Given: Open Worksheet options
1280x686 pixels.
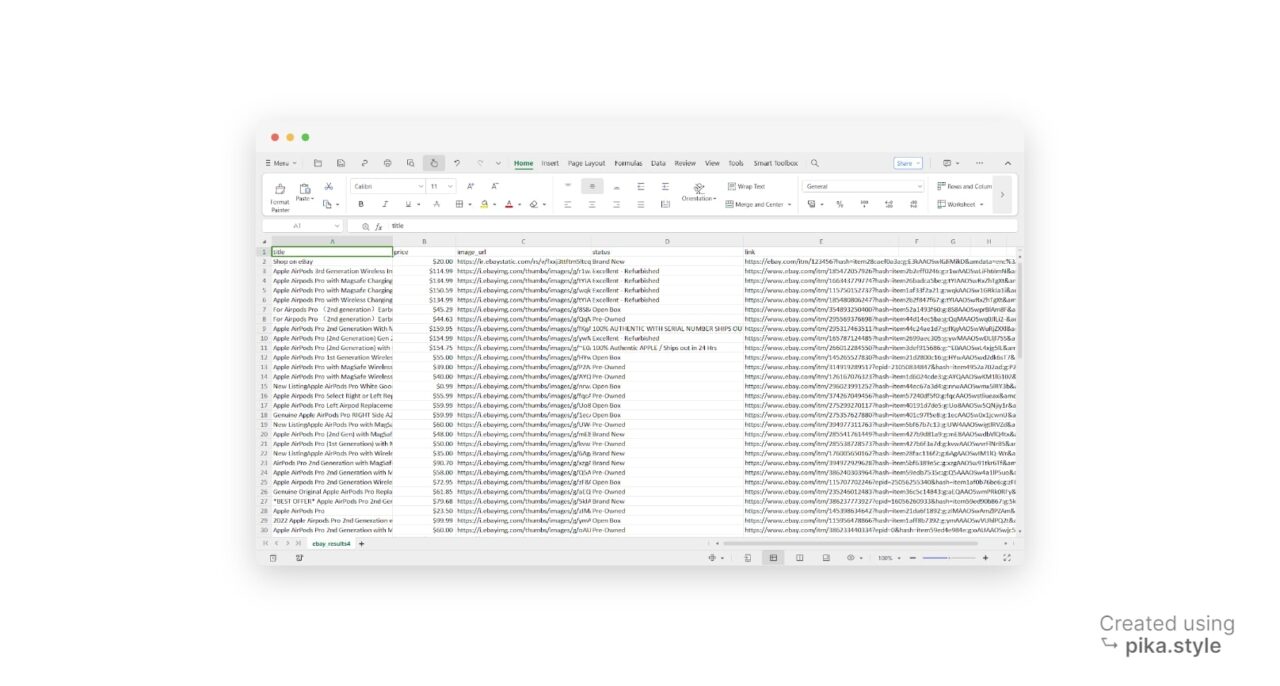Looking at the screenshot, I should (960, 204).
